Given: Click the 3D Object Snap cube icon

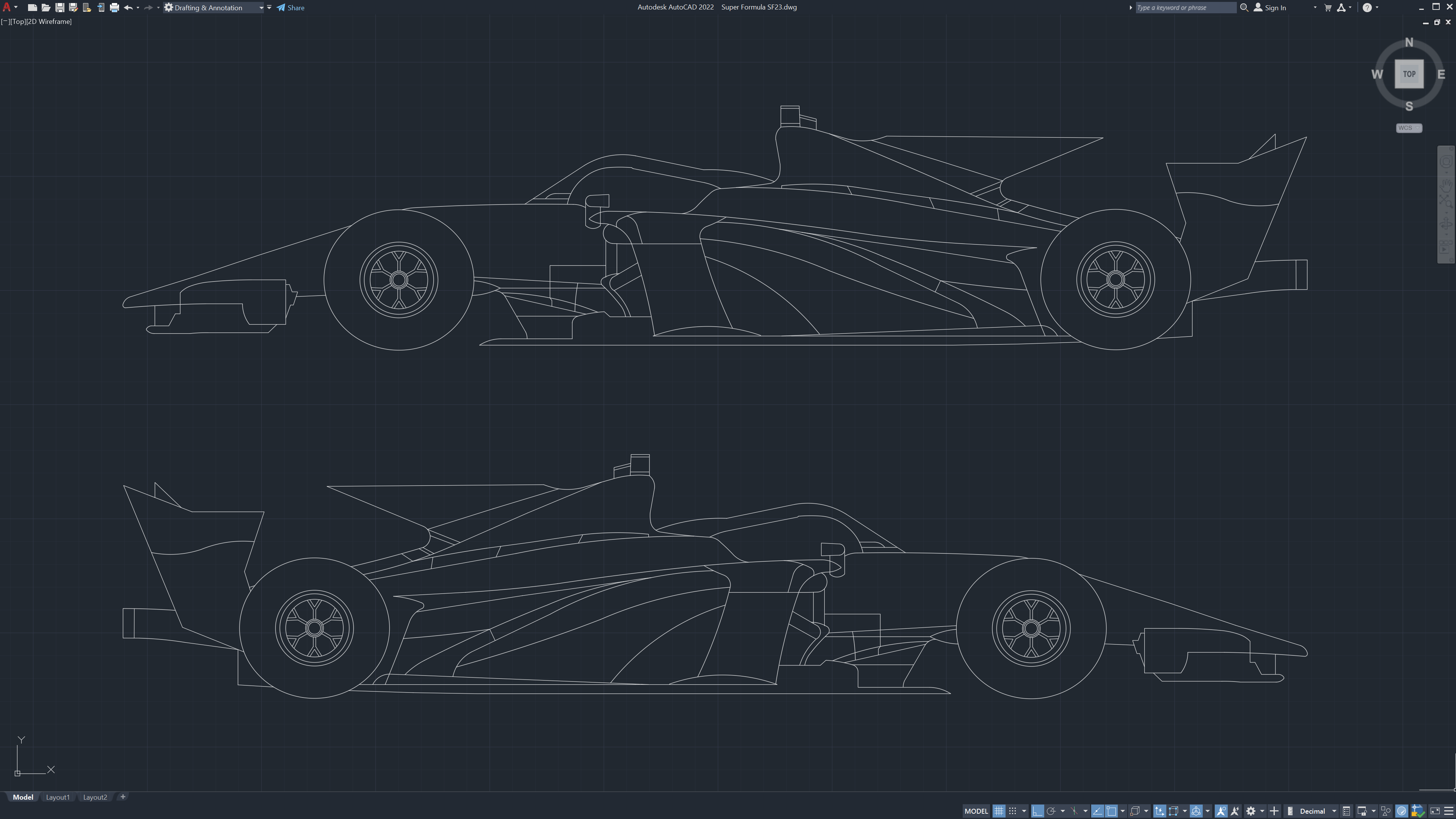Looking at the screenshot, I should point(1134,811).
